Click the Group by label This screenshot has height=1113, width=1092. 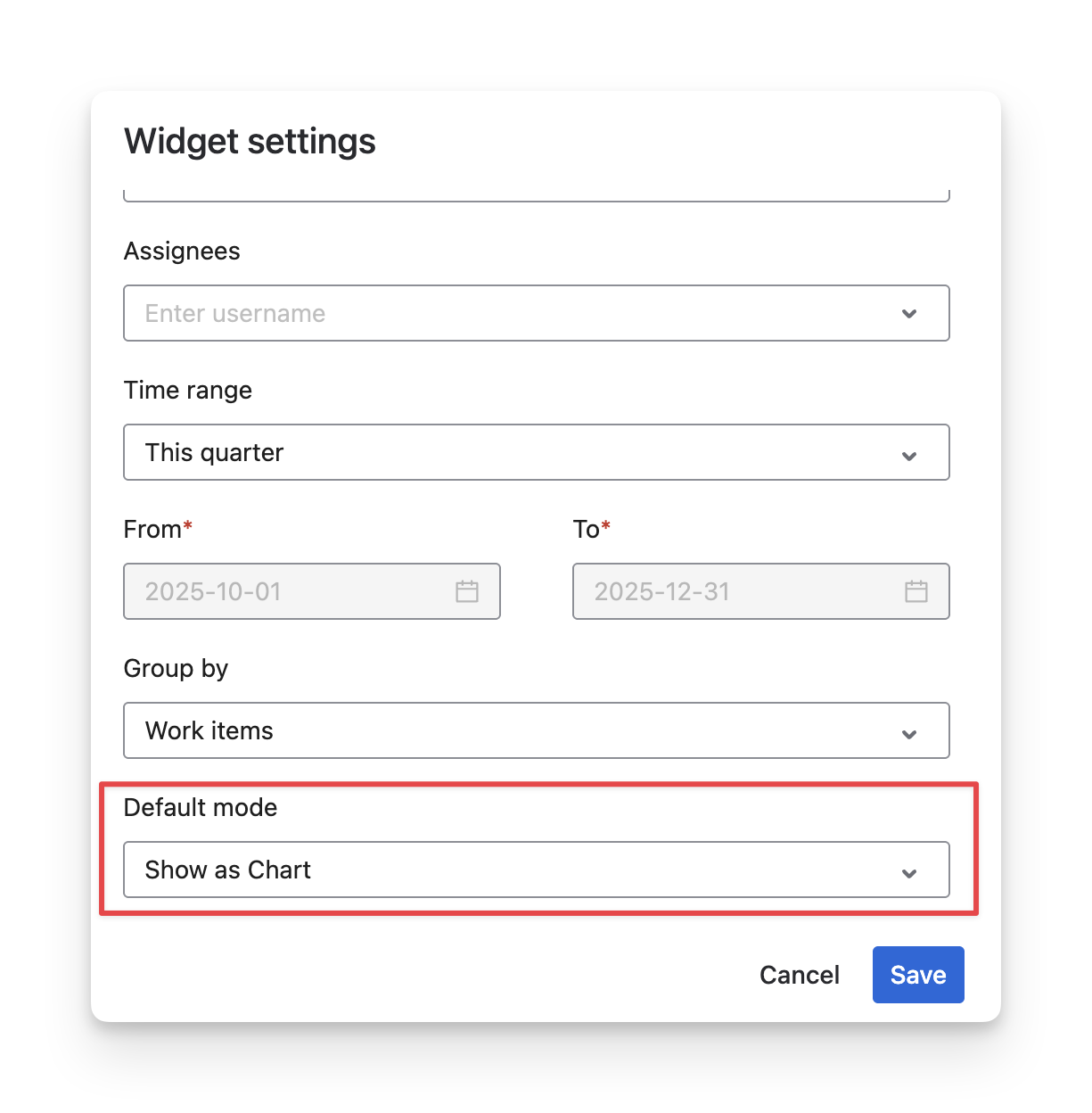tap(176, 669)
